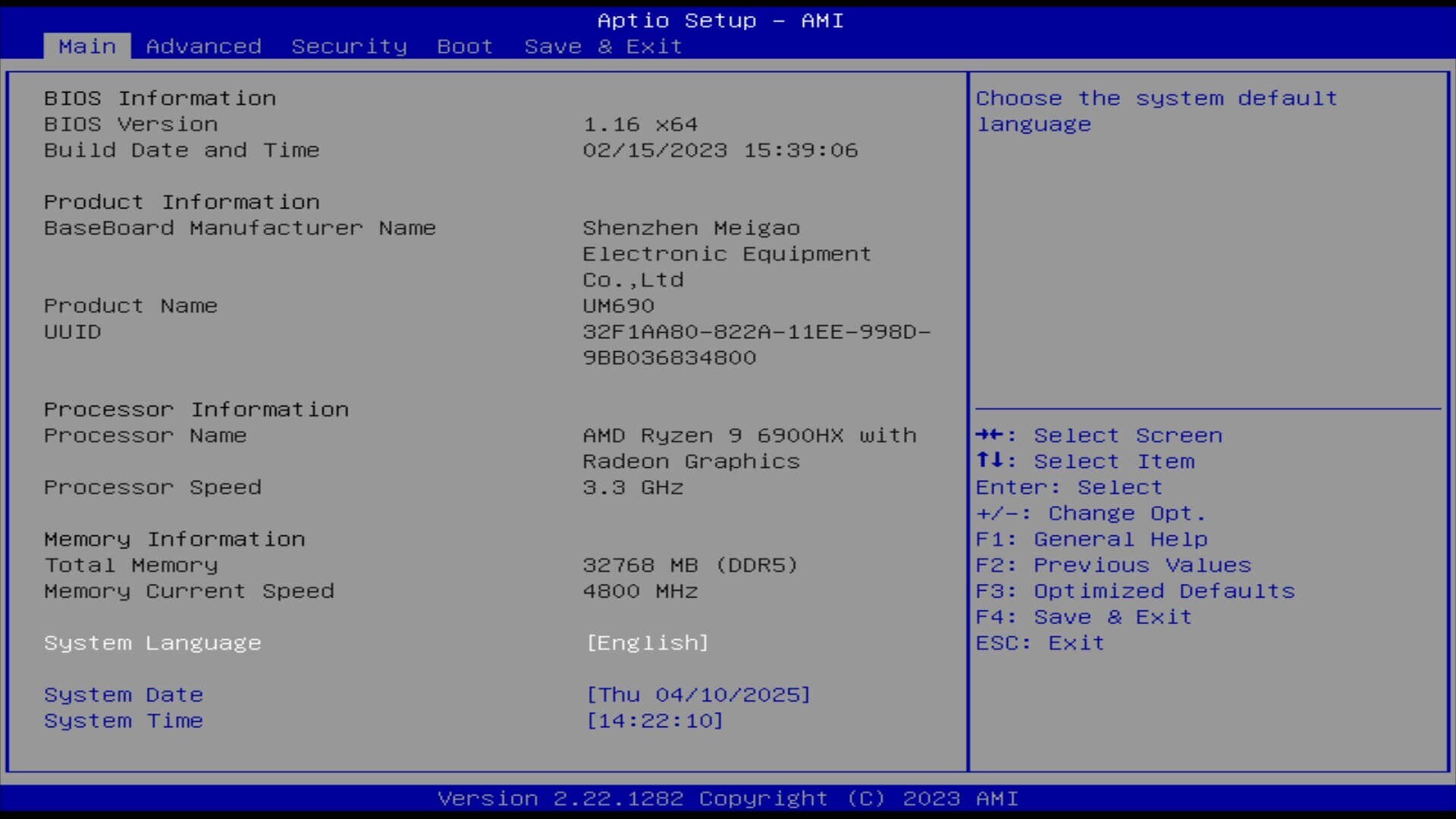The image size is (1456, 819).
Task: Click the F1: General Help line
Action: (x=1092, y=539)
